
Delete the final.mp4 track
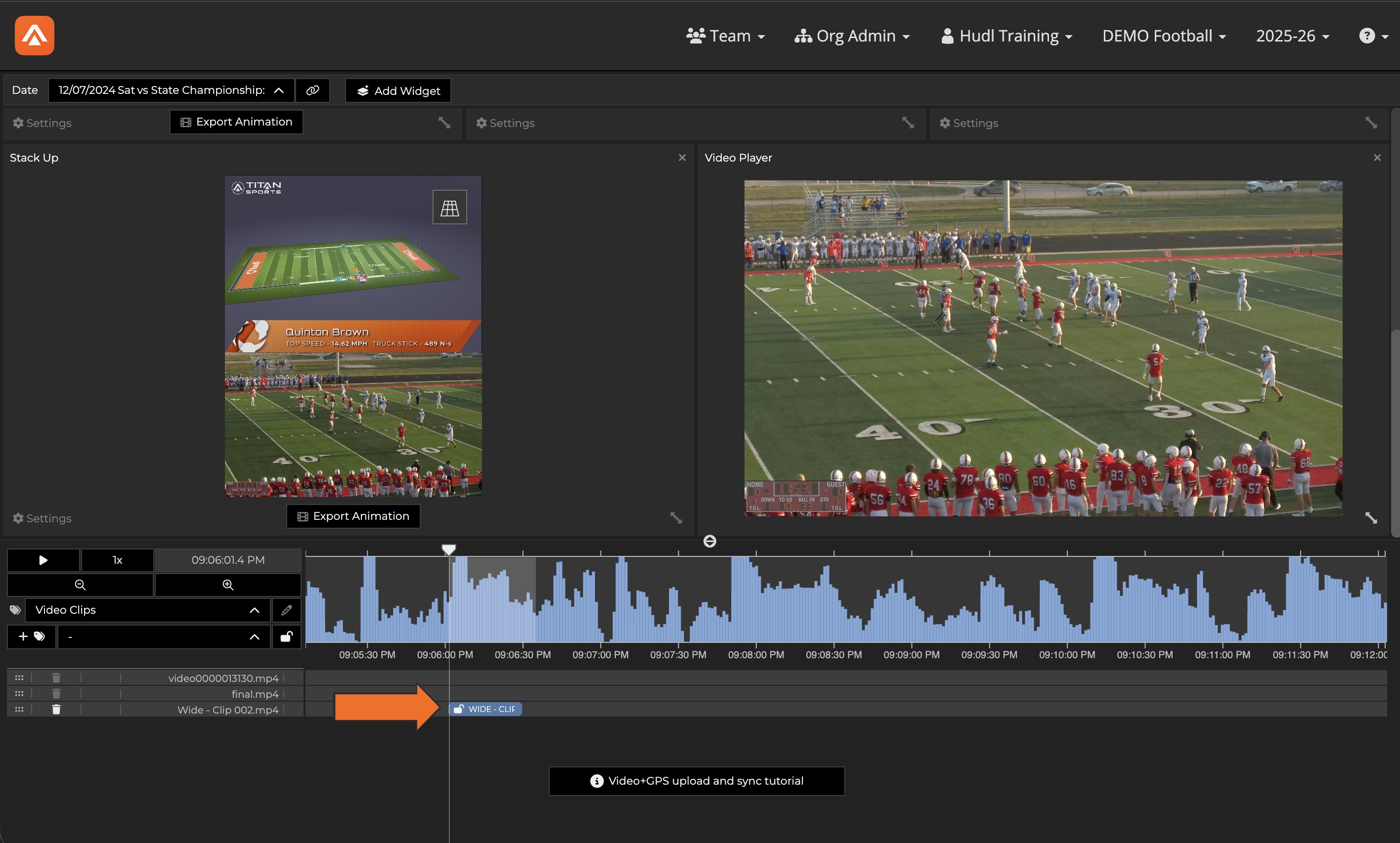(x=56, y=694)
